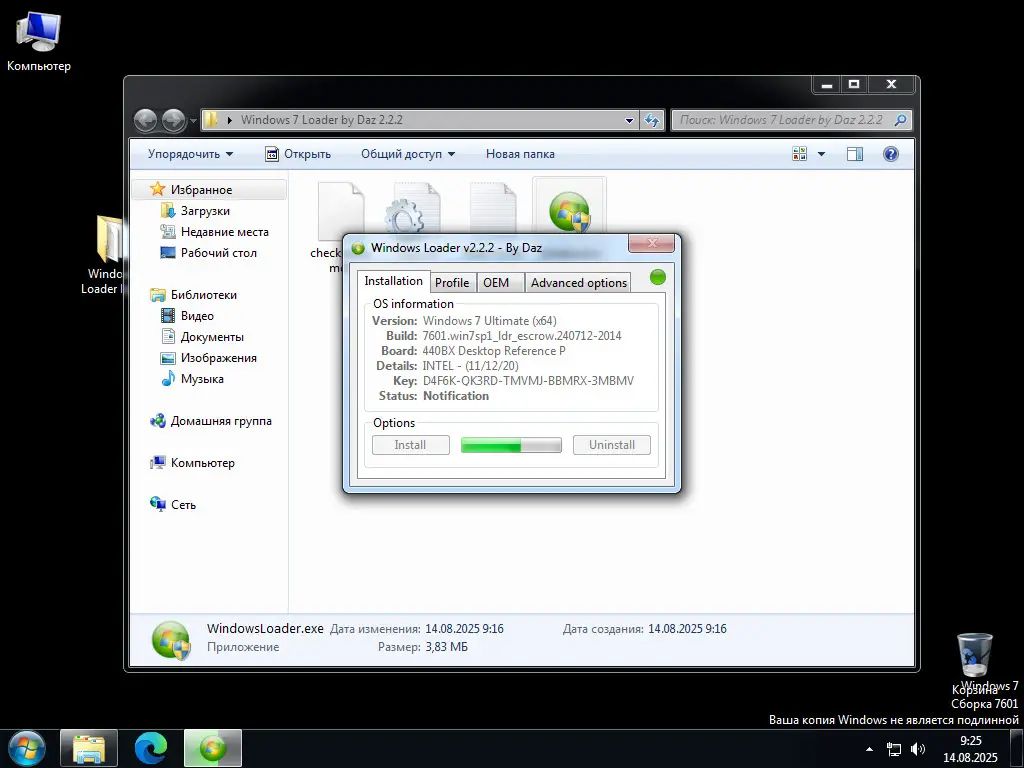
Task: Open Explorer help via the question mark icon
Action: 890,154
